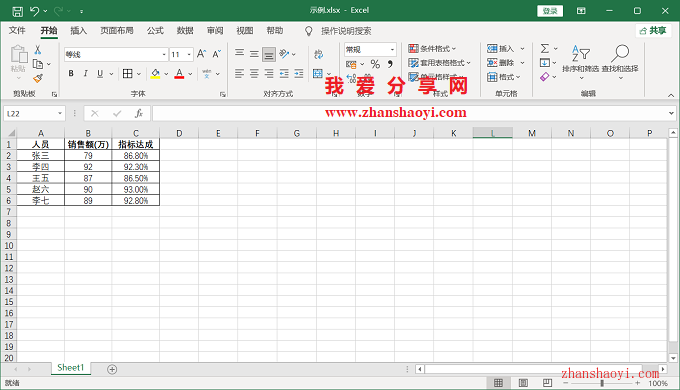Click the 插入 cells button
Screen dimensions: 680x390
point(505,49)
